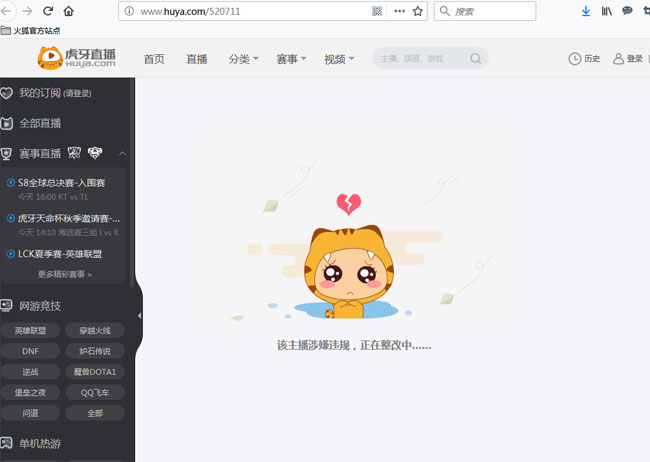
Task: Open the browser library icon
Action: (606, 11)
